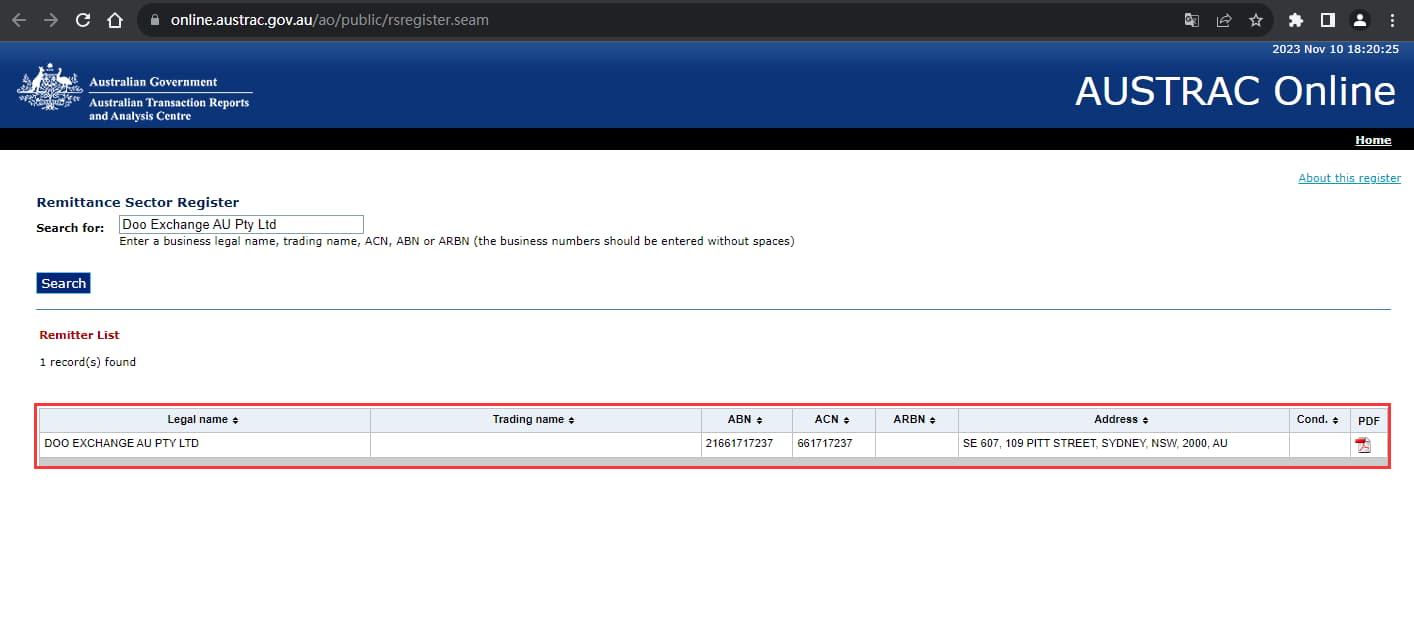Click the browser address bar URL

pos(330,20)
